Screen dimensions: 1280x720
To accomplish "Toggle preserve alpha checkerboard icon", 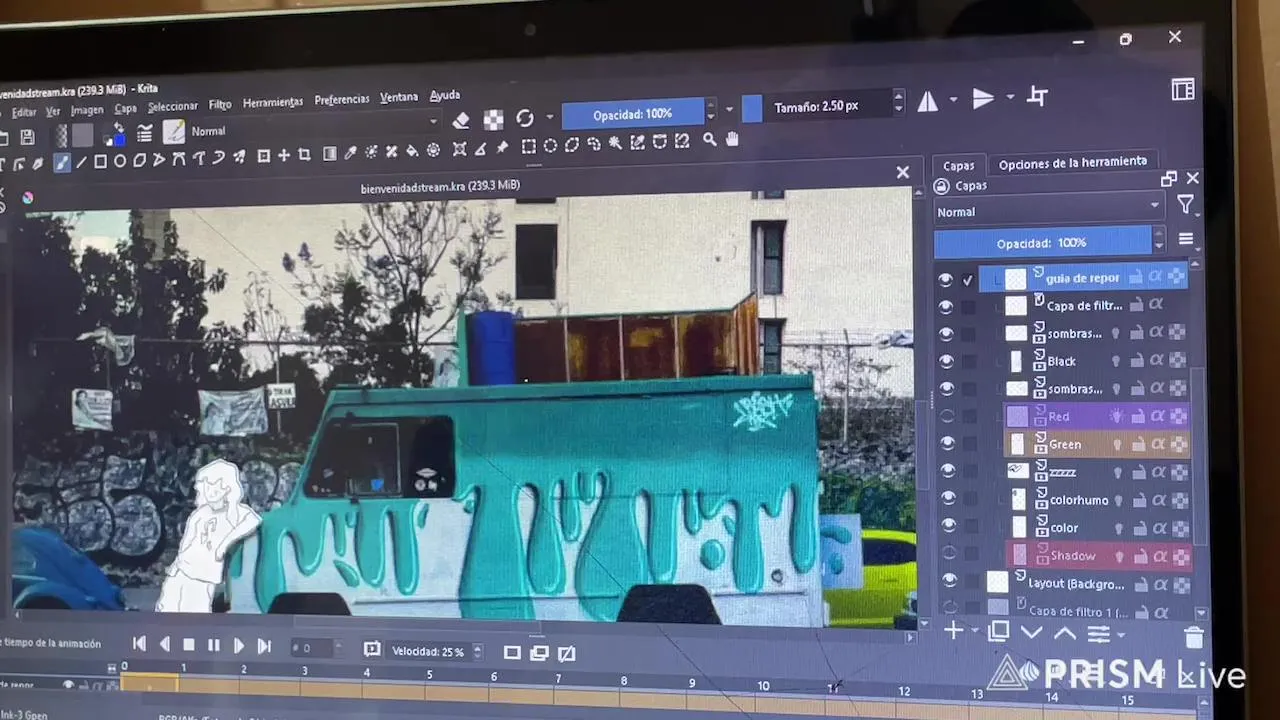I will 494,119.
